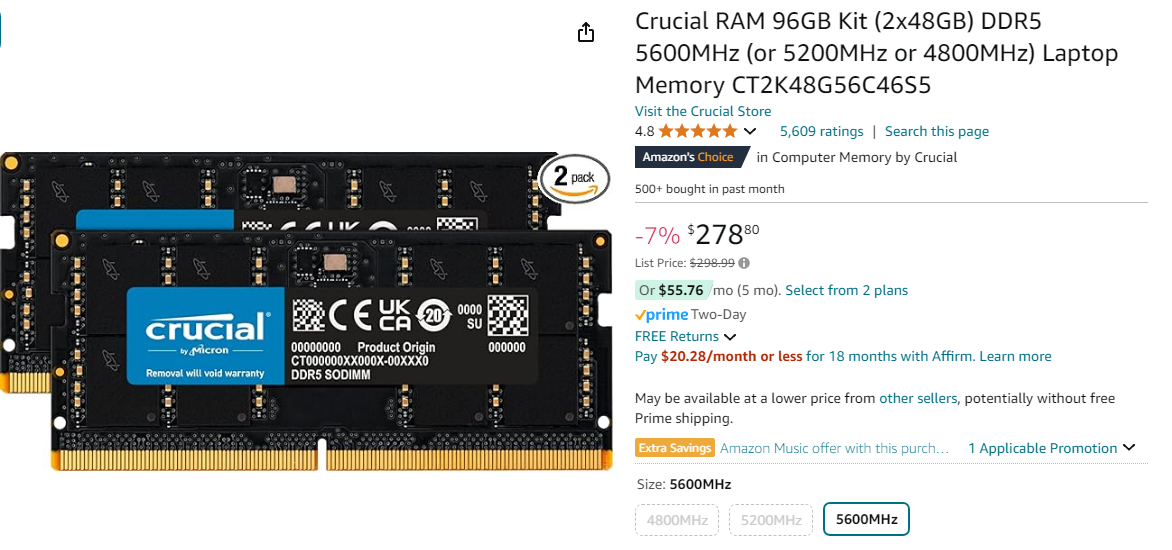
Task: Select the 5200MHz size option
Action: click(x=770, y=520)
